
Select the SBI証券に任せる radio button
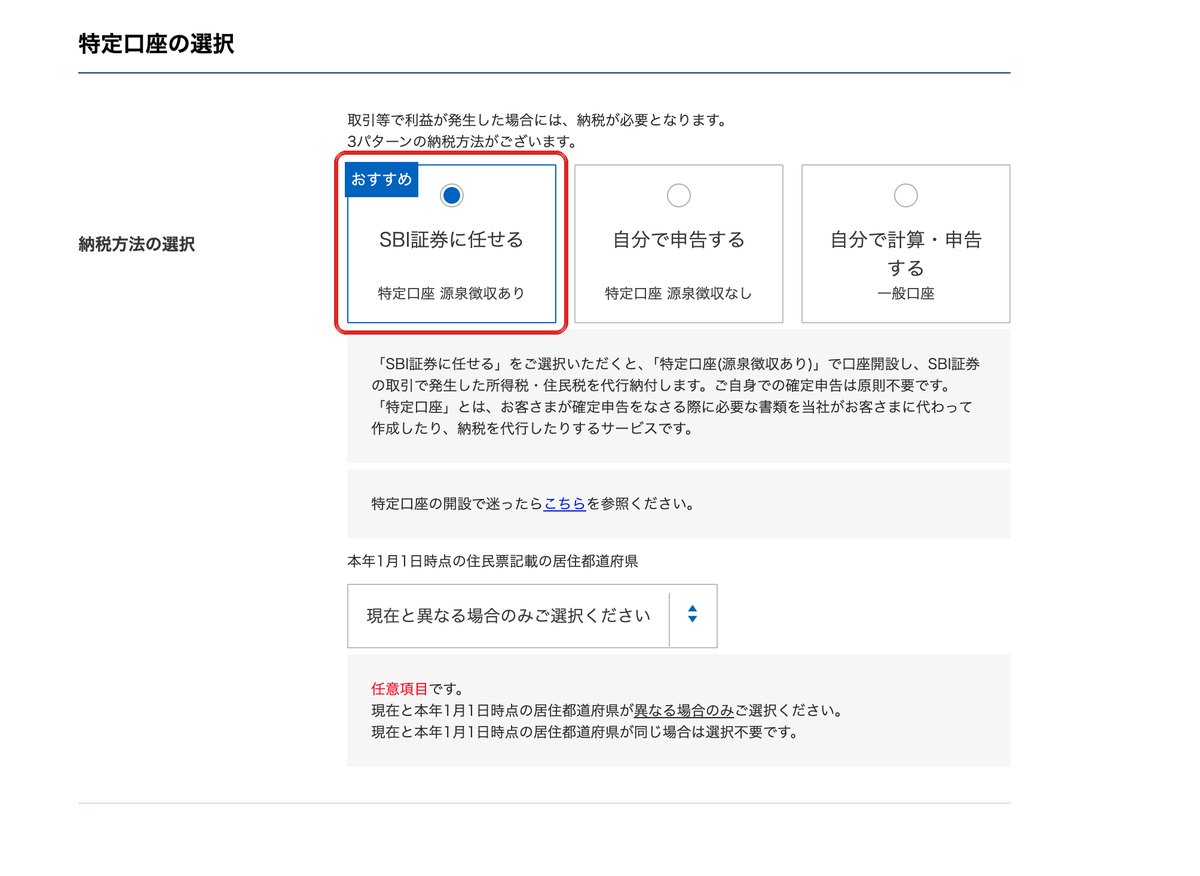[x=452, y=196]
